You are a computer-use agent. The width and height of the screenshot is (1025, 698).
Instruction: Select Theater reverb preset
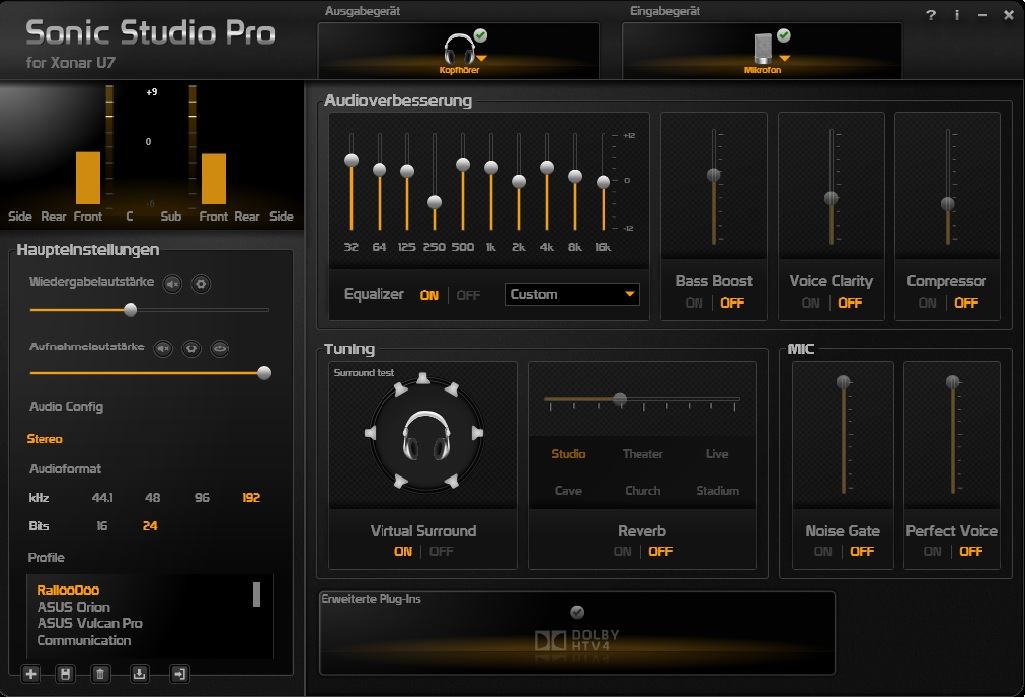[x=643, y=454]
